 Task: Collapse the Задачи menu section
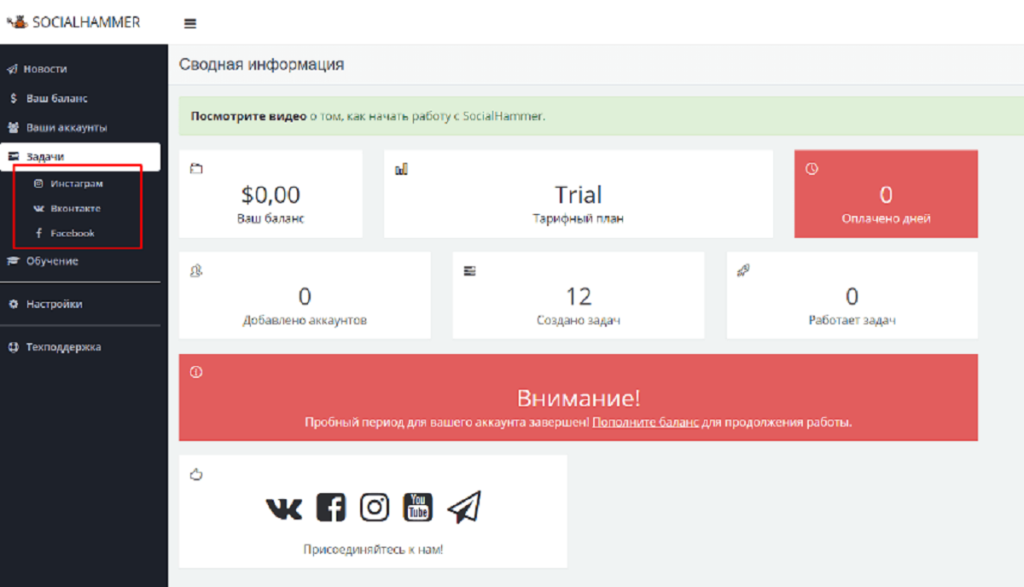pos(45,157)
